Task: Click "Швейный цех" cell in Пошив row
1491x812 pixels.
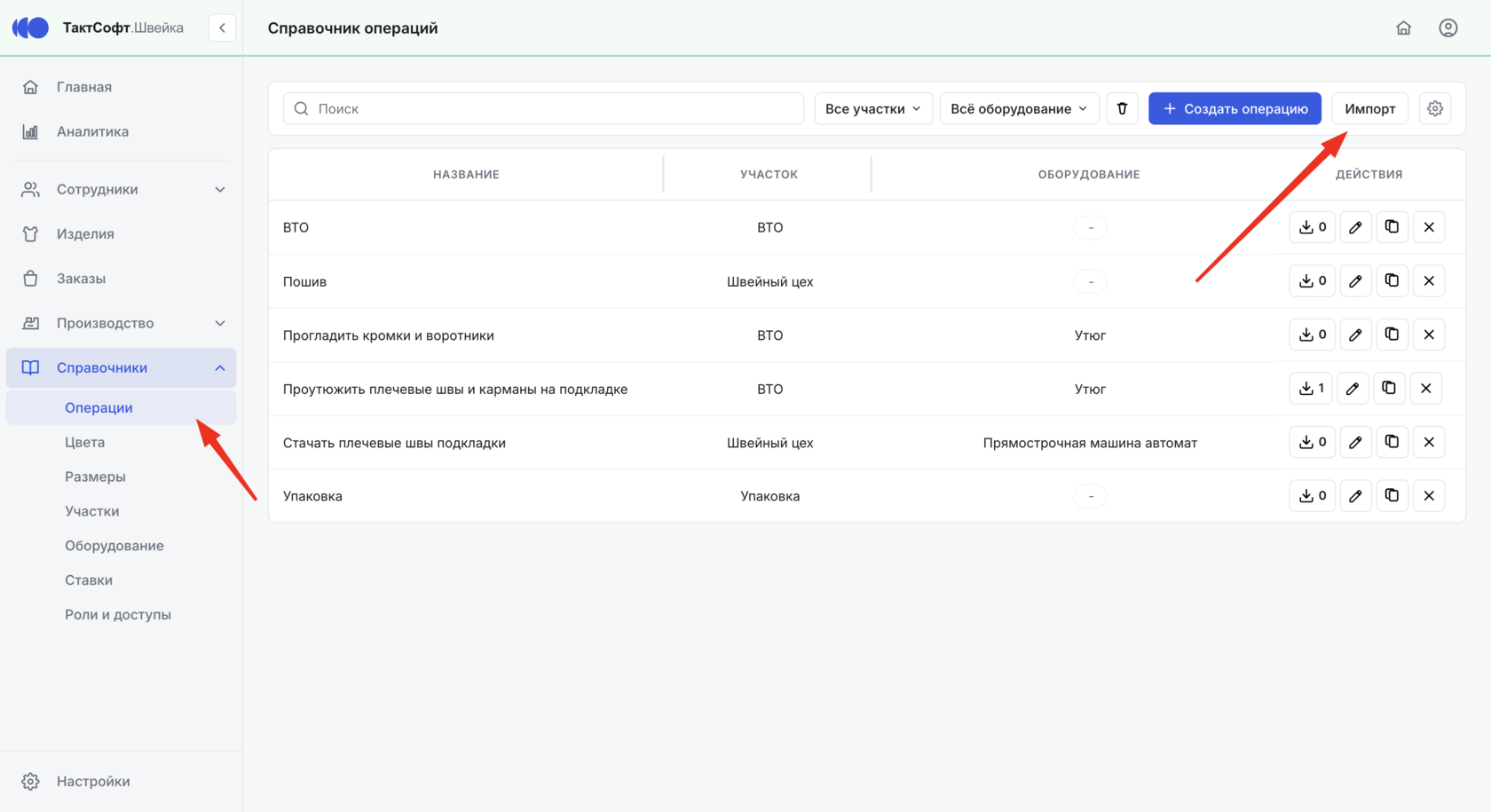Action: (769, 281)
